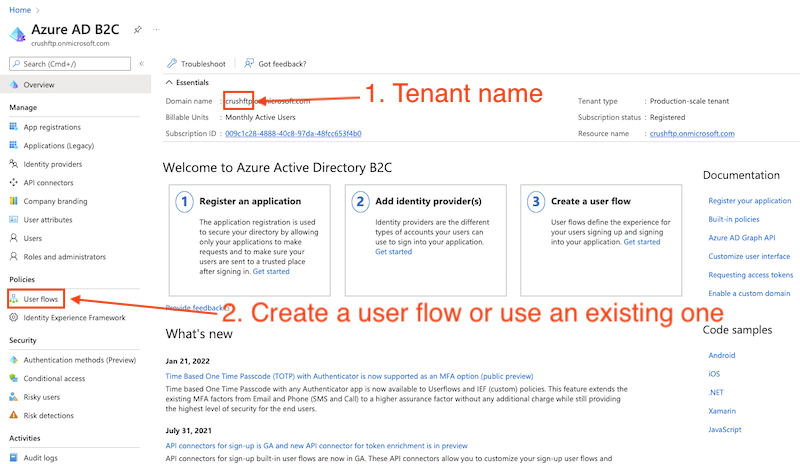Open .NET code sample link

click(x=716, y=392)
